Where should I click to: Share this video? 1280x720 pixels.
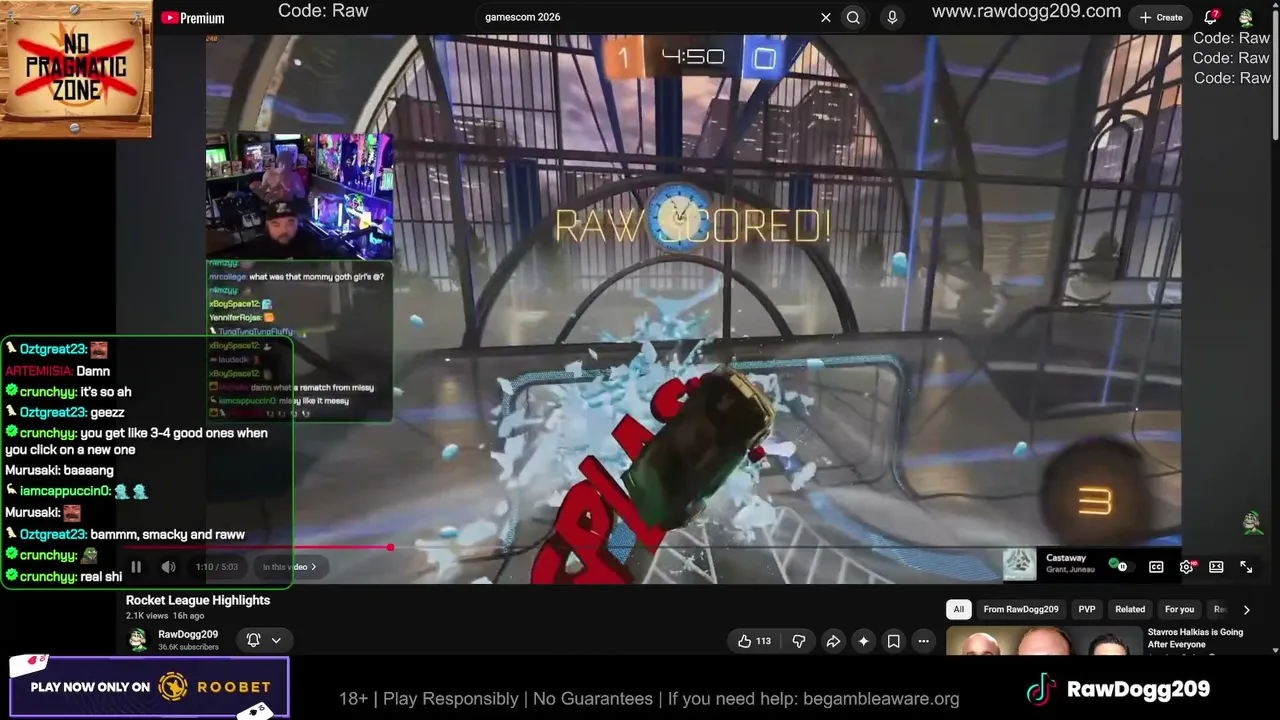(832, 641)
